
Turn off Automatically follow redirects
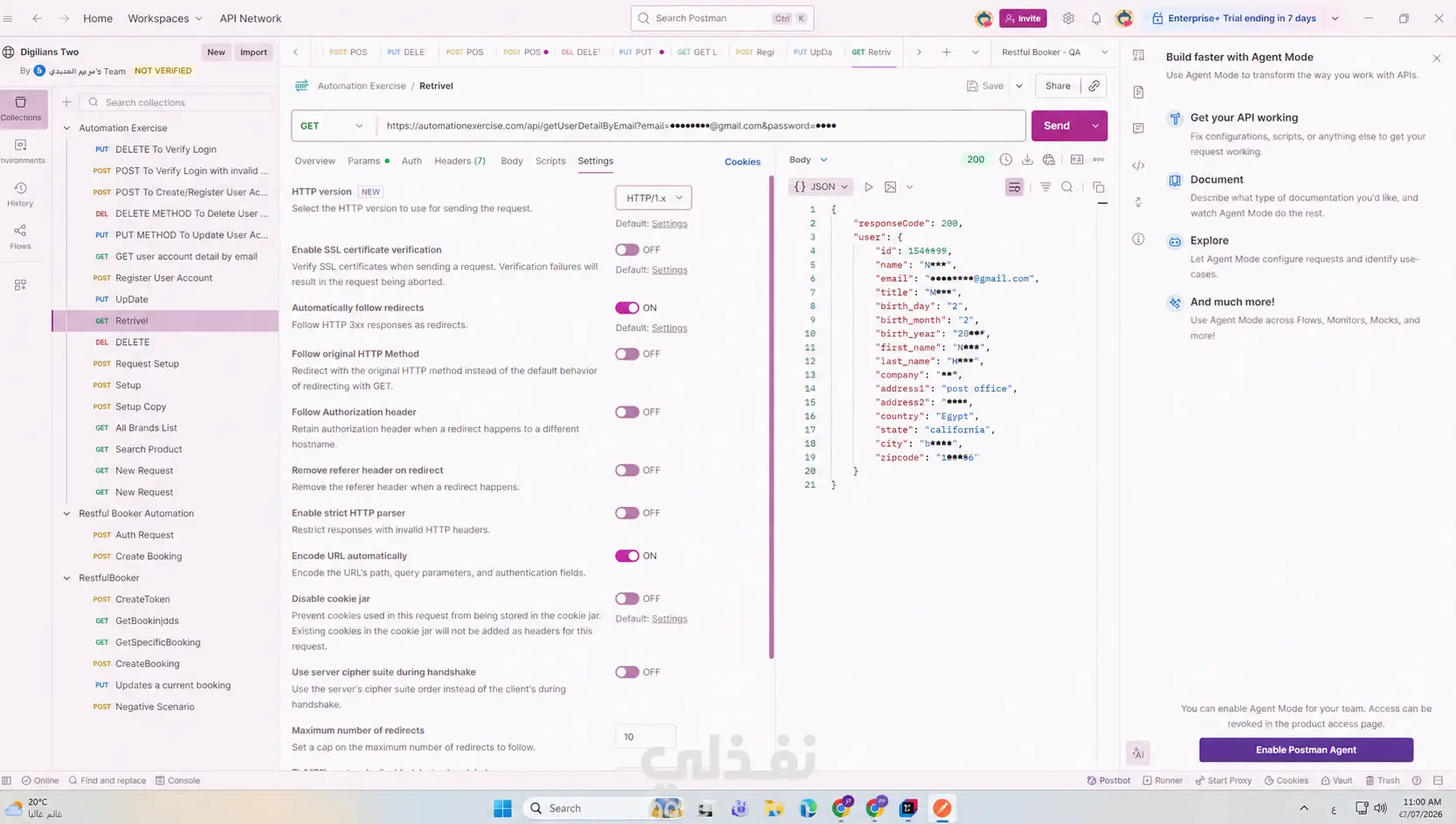627,308
